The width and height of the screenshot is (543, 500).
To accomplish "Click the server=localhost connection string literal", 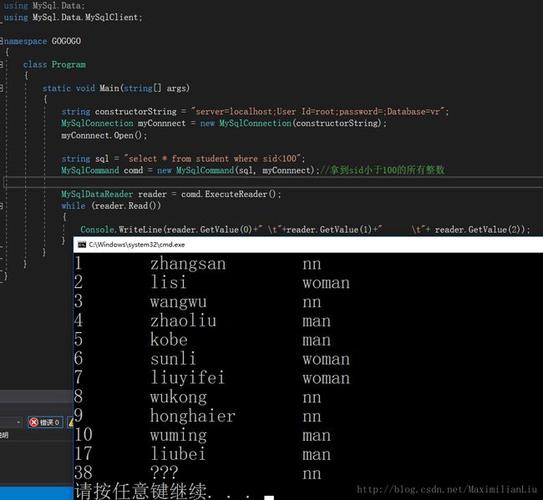I will (320, 111).
